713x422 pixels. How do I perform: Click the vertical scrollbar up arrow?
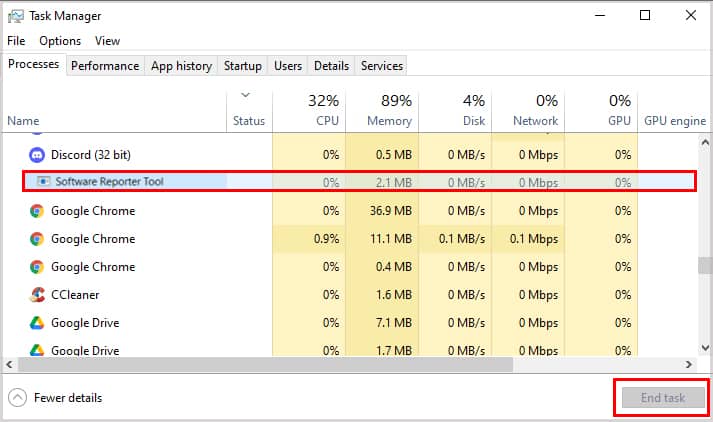pos(705,143)
